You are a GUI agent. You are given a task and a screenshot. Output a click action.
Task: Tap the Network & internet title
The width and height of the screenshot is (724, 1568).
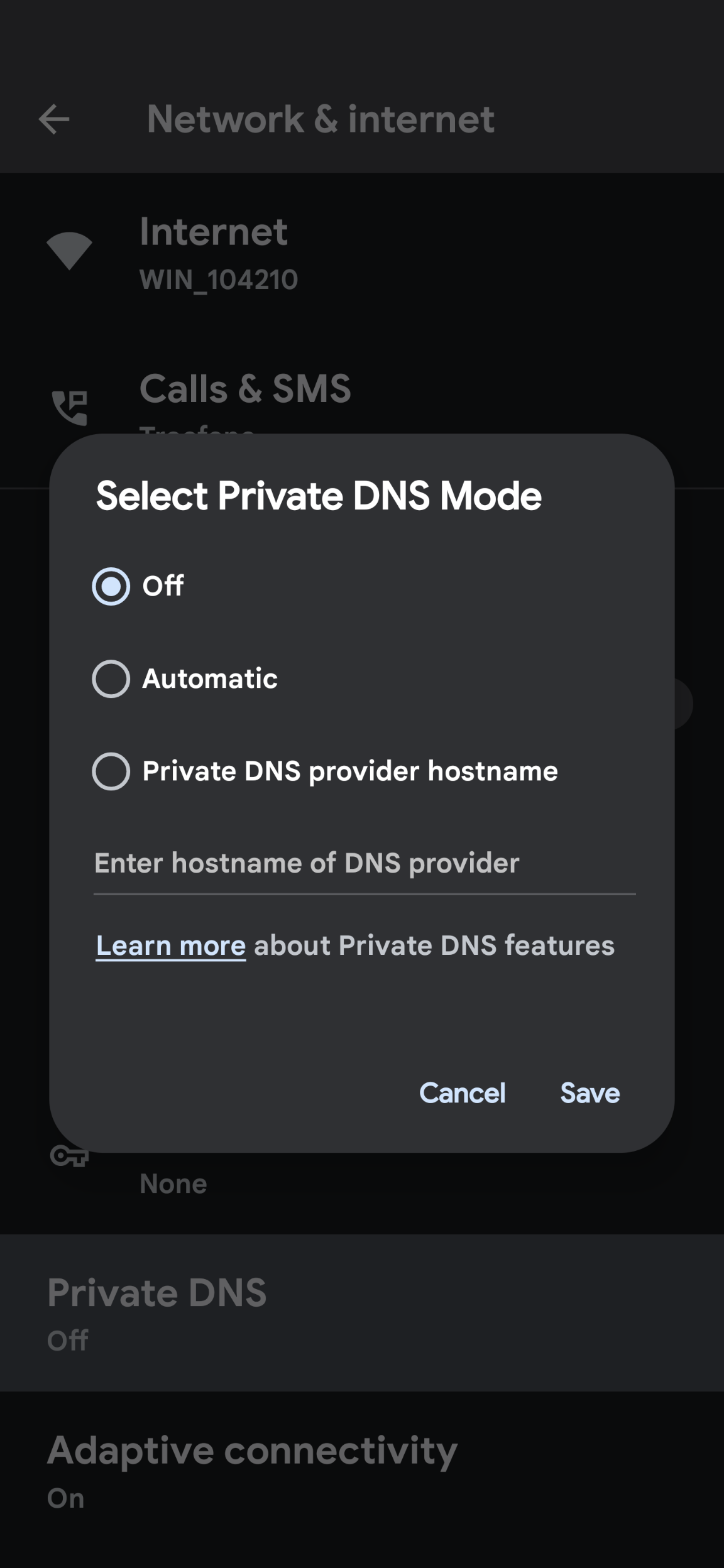tap(321, 119)
